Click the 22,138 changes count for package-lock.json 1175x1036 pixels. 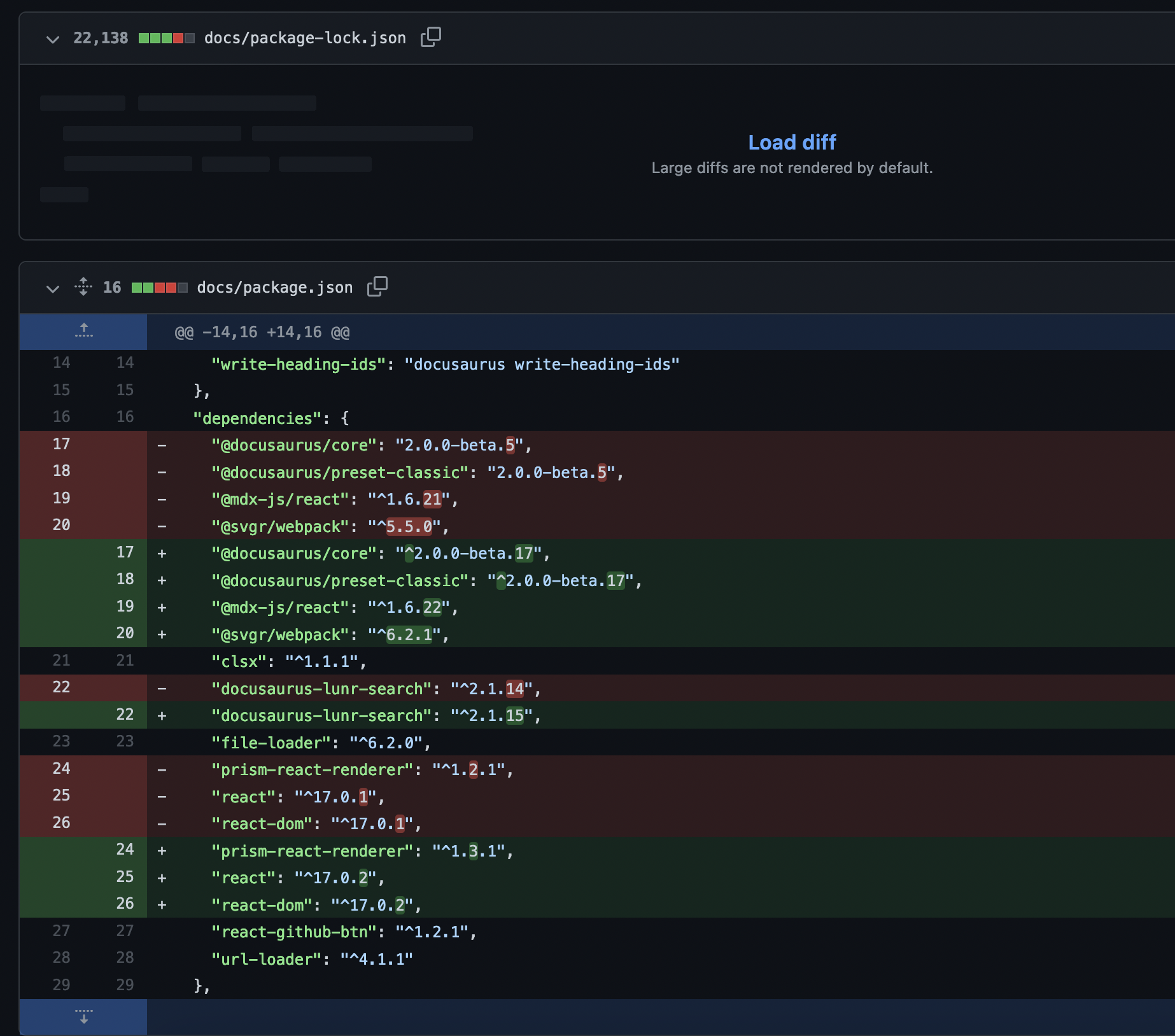(x=101, y=38)
